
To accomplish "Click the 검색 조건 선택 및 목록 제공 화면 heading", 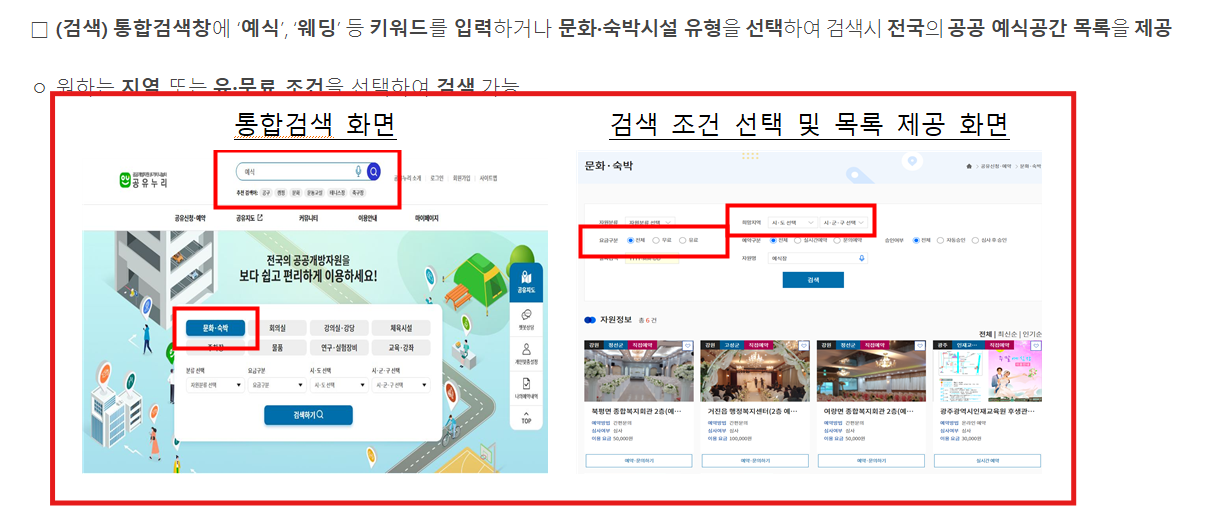I will click(x=808, y=124).
